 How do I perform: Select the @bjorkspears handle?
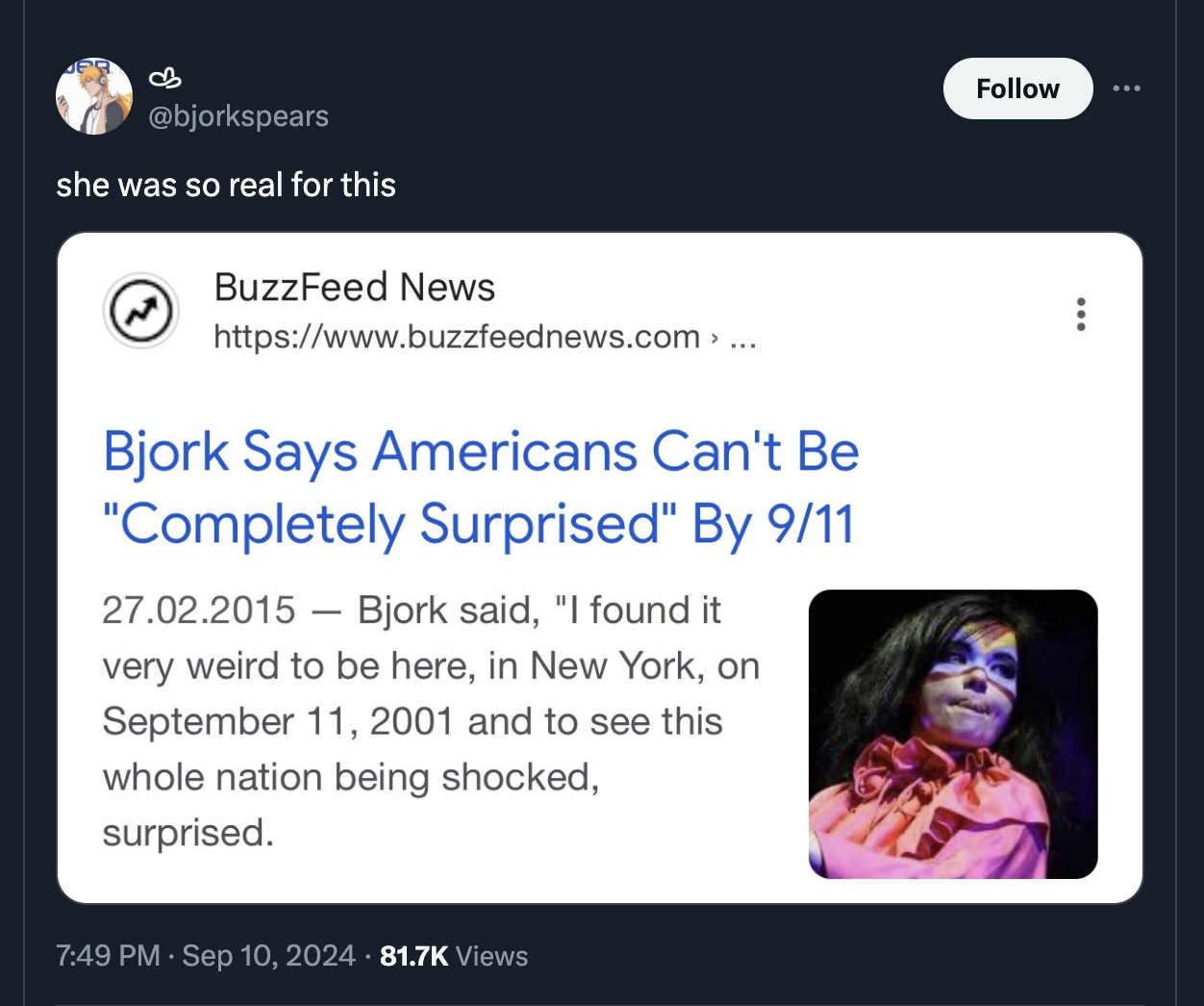pos(238,115)
